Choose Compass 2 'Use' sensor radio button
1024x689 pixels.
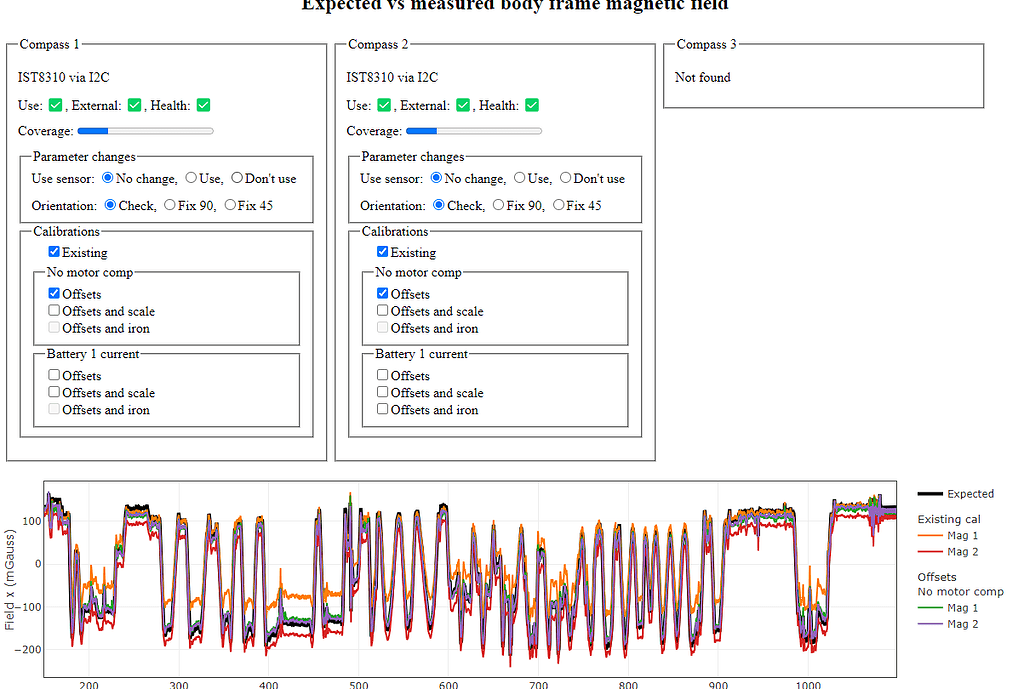click(519, 178)
